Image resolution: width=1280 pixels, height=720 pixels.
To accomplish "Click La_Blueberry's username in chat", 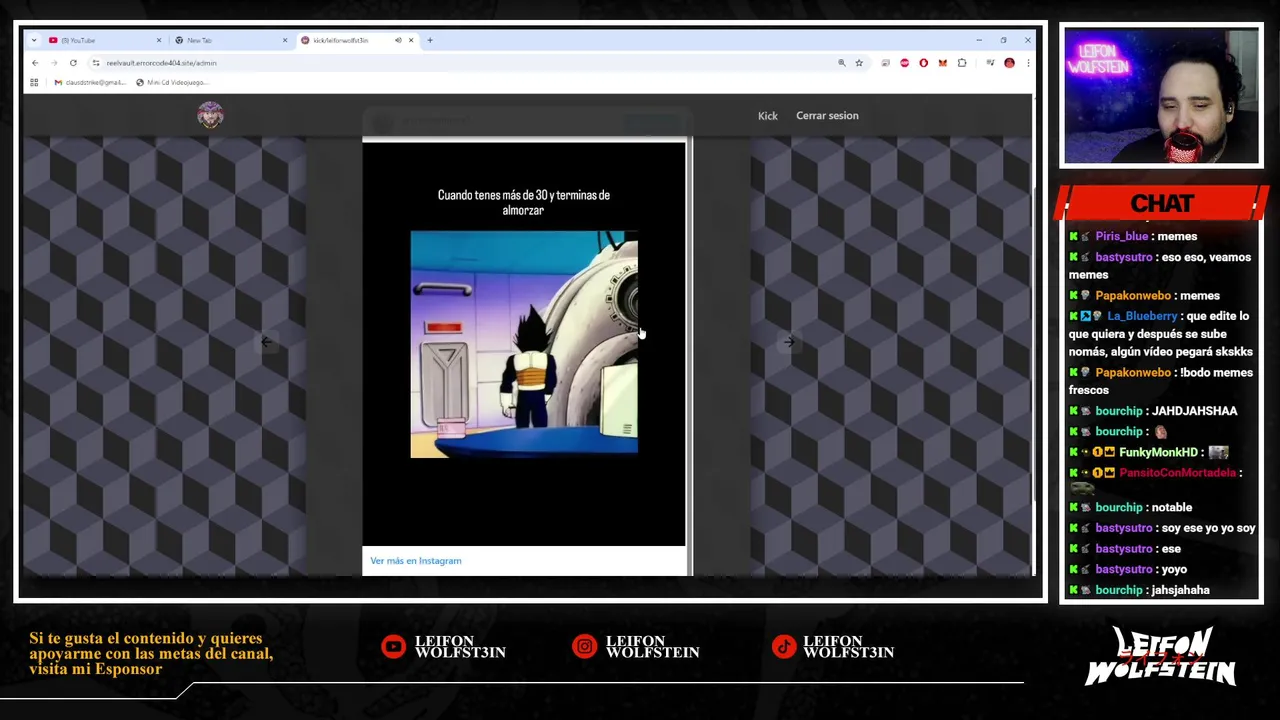I will click(1142, 316).
